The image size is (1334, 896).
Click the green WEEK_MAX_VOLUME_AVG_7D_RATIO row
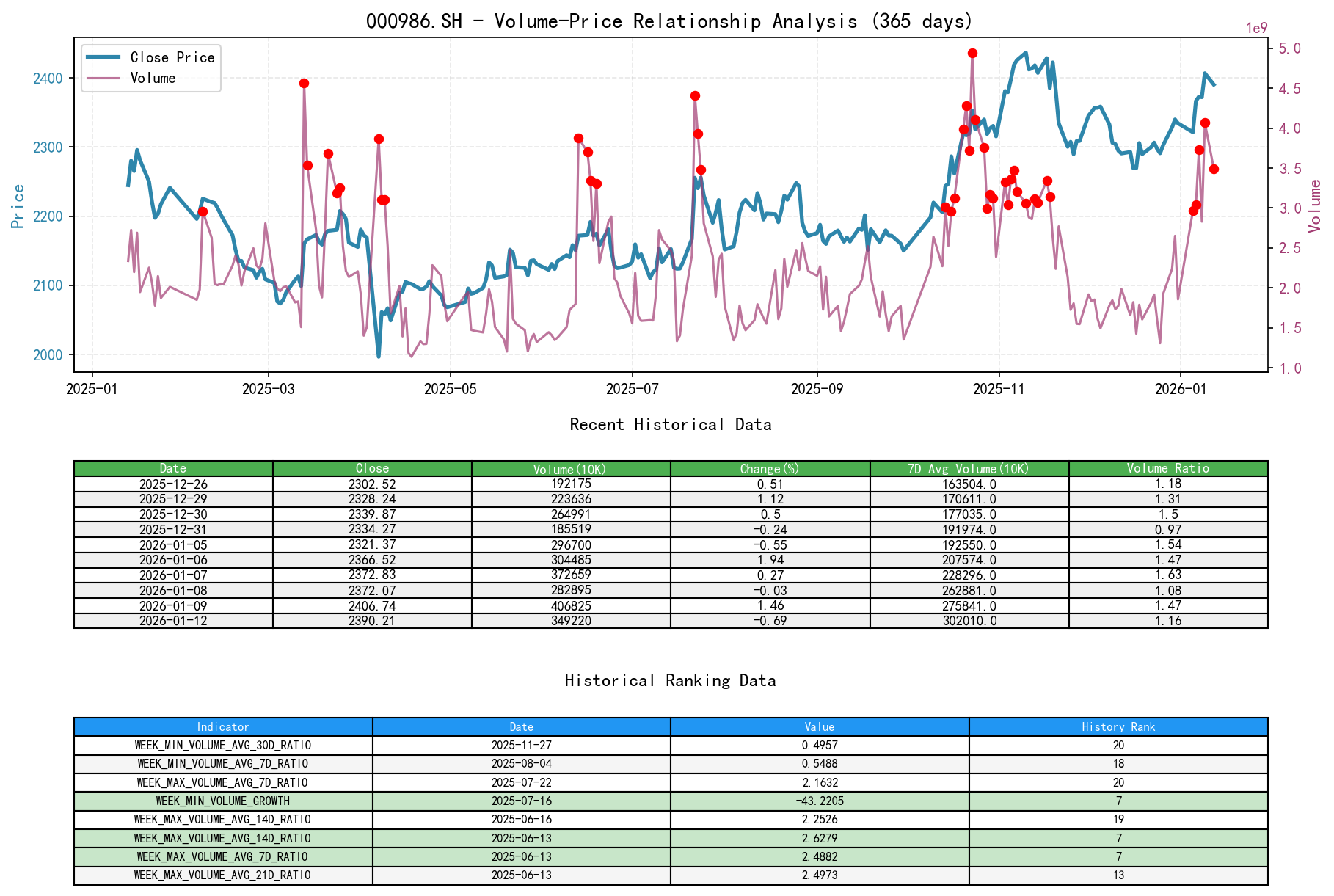coord(222,856)
